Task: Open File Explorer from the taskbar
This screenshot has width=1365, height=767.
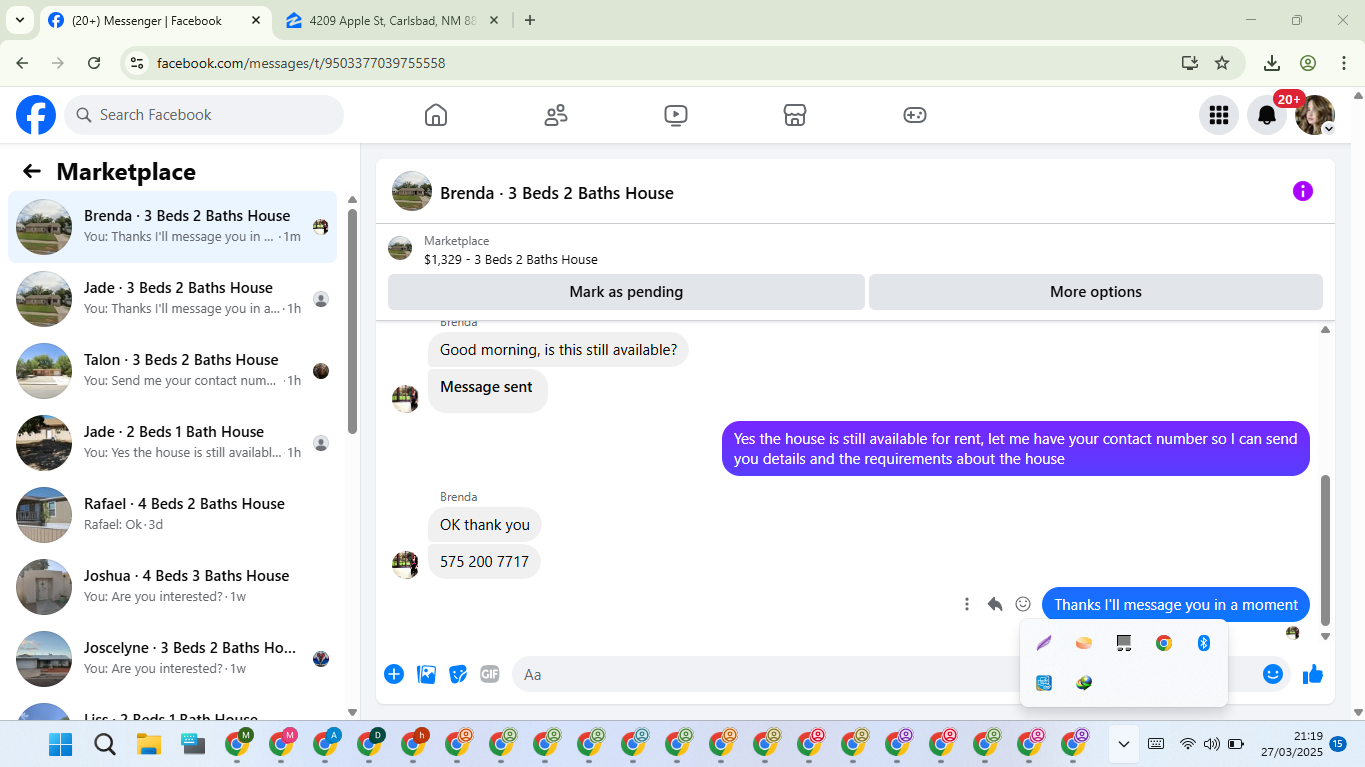Action: click(x=149, y=744)
